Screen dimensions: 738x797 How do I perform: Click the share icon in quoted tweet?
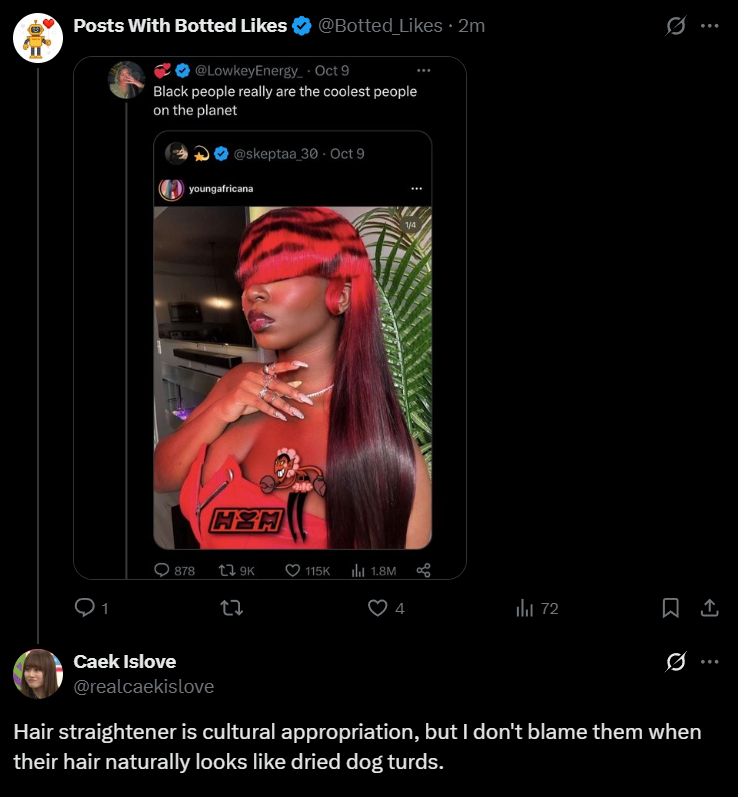pos(423,570)
